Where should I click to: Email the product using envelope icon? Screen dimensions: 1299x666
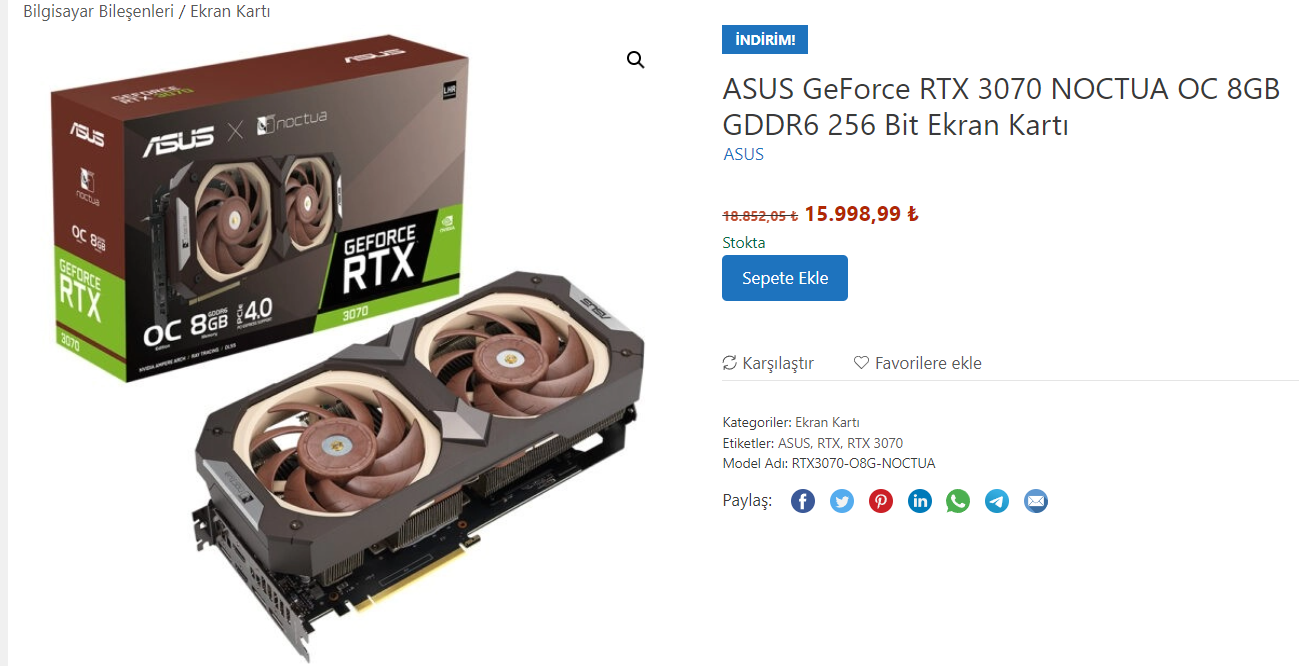coord(1036,501)
